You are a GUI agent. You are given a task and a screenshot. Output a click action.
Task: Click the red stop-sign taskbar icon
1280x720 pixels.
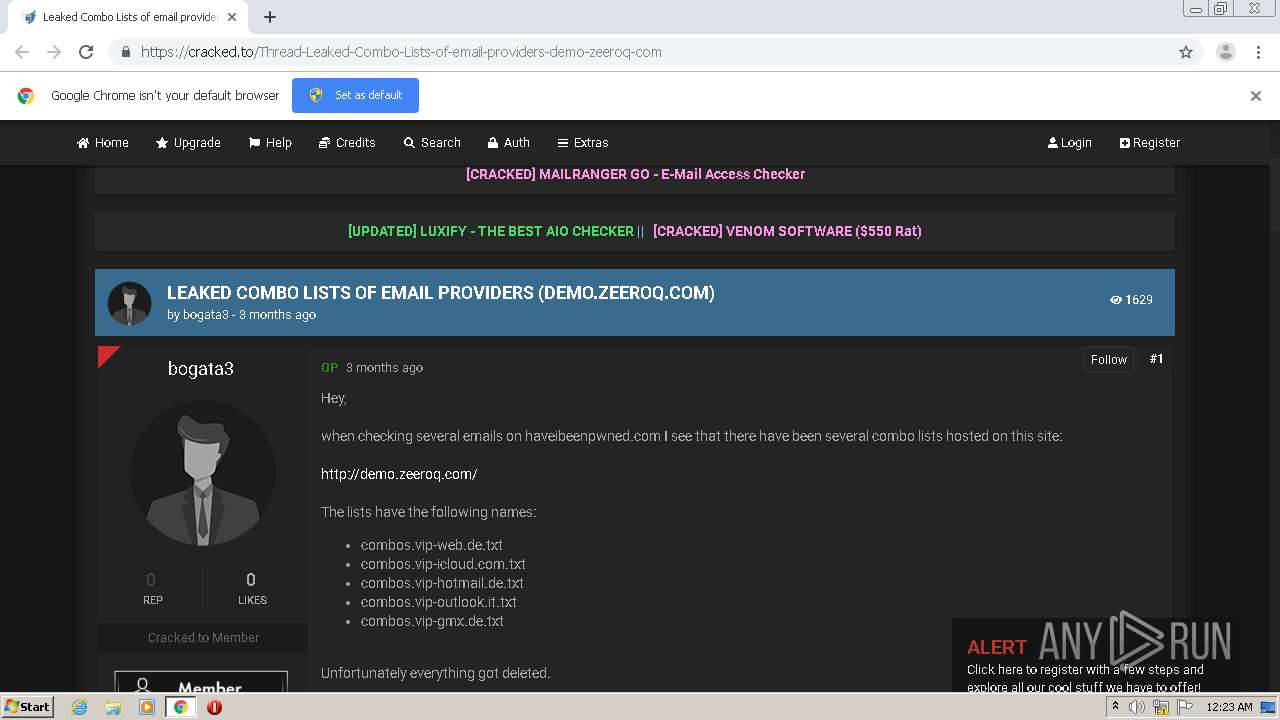point(214,707)
